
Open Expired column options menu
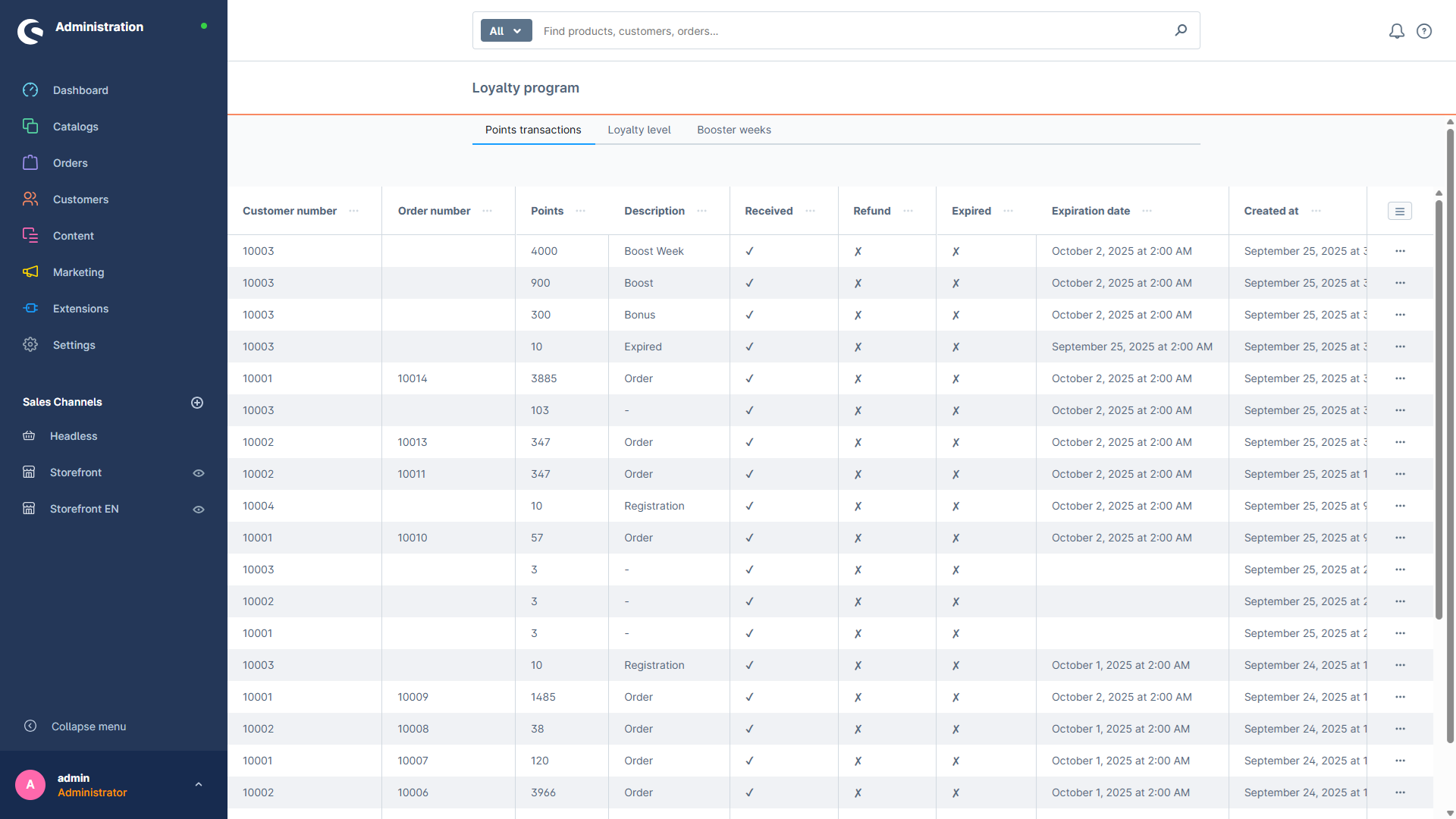[1009, 212]
